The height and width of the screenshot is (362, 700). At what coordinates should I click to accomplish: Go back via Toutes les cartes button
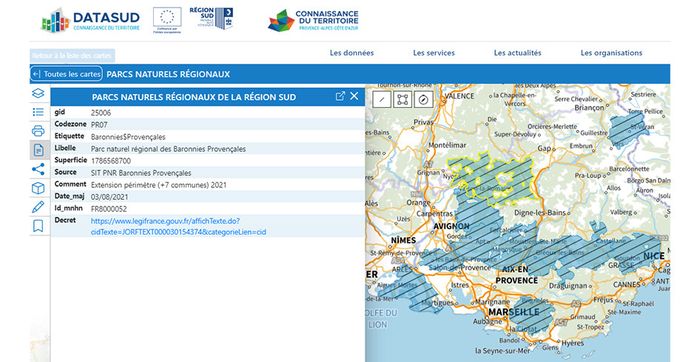[67, 74]
